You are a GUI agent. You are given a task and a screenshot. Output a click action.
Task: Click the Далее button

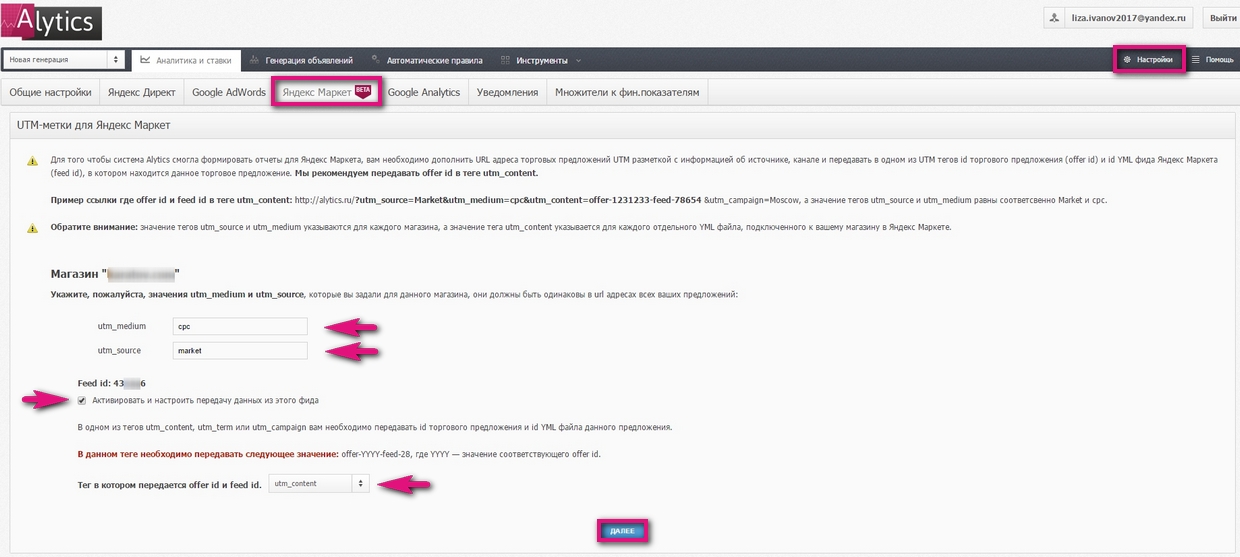[622, 531]
